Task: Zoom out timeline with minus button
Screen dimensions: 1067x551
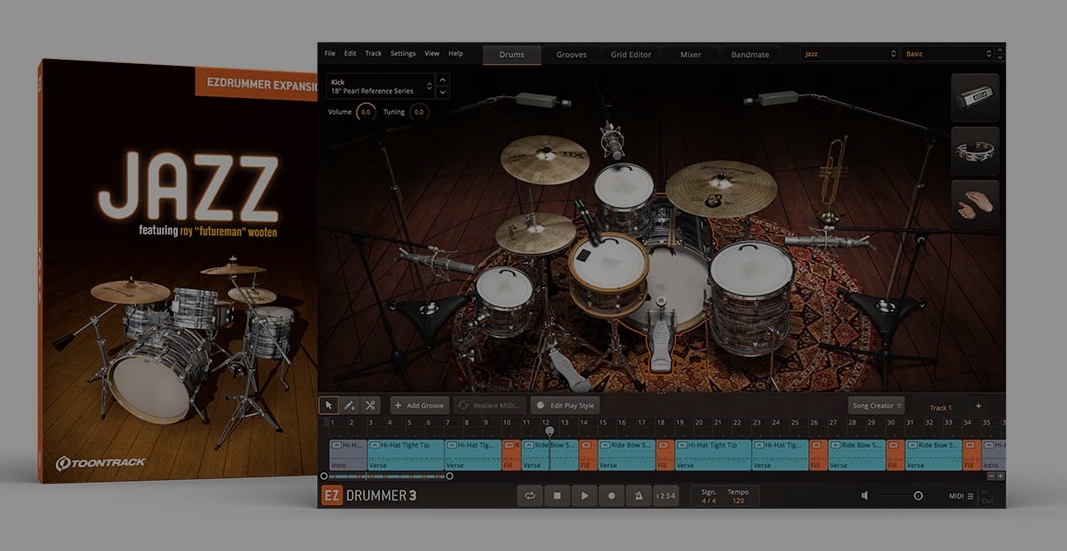Action: (x=991, y=476)
